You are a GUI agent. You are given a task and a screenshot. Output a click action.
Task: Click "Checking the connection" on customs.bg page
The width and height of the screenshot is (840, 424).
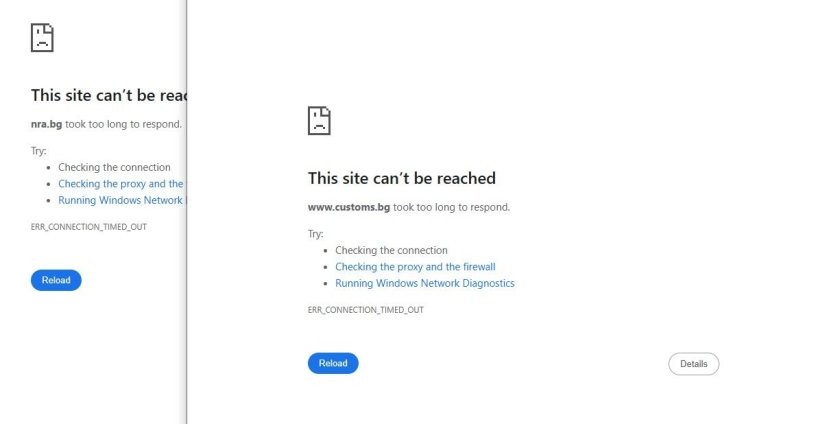pos(391,250)
